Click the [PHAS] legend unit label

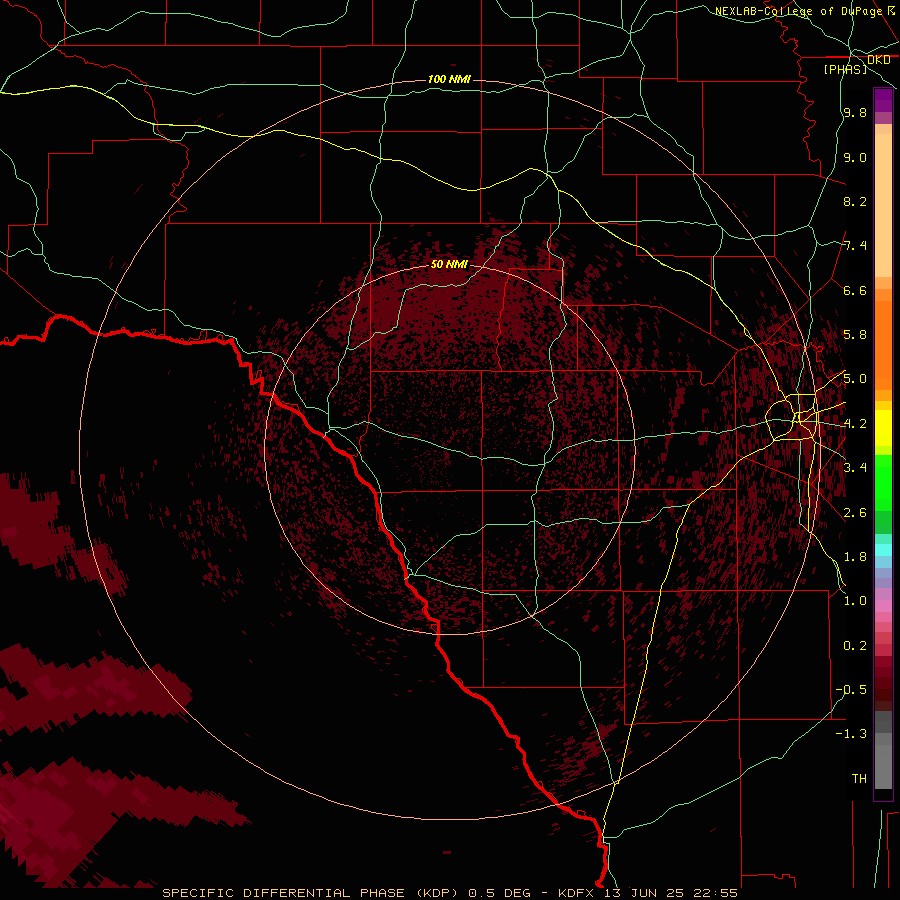(x=845, y=69)
